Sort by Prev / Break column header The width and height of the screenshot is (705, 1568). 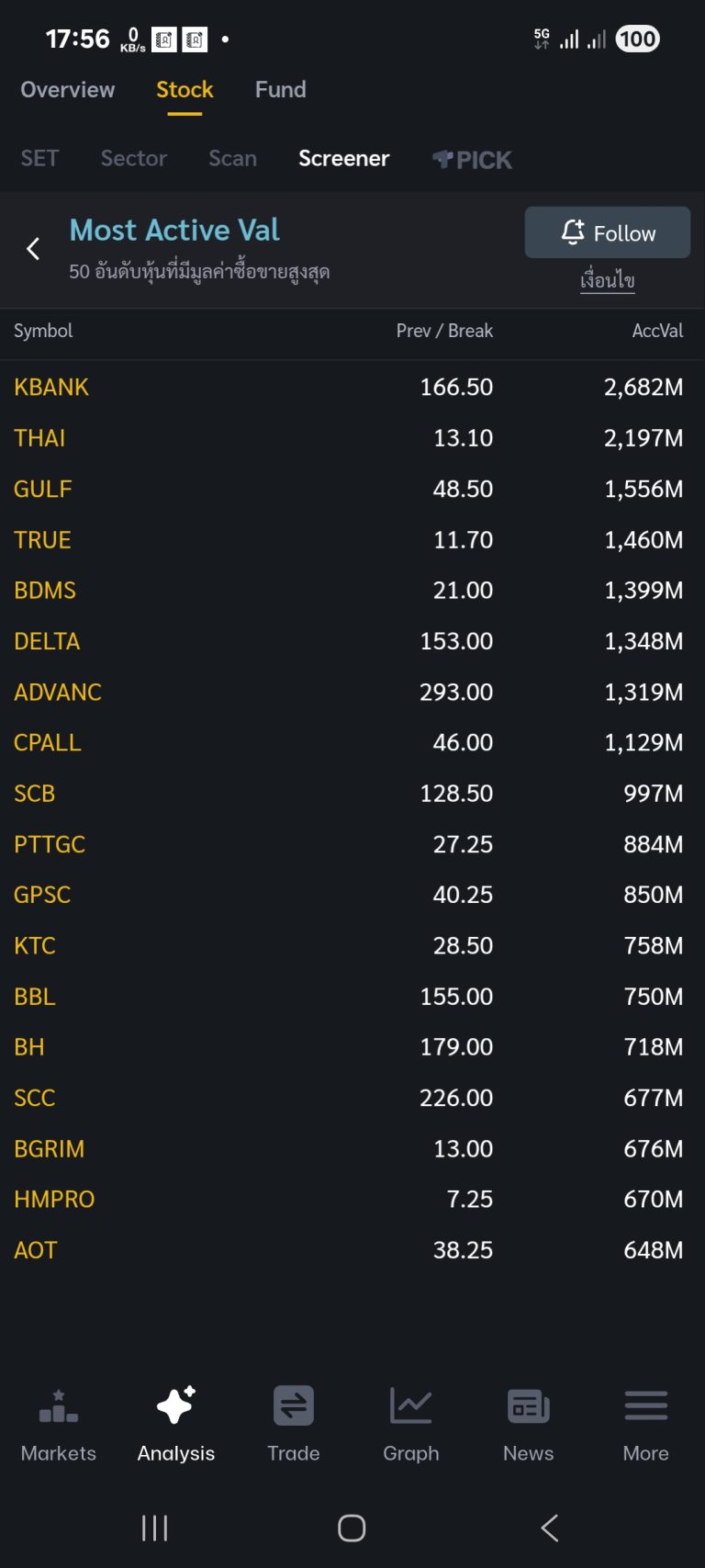point(444,331)
